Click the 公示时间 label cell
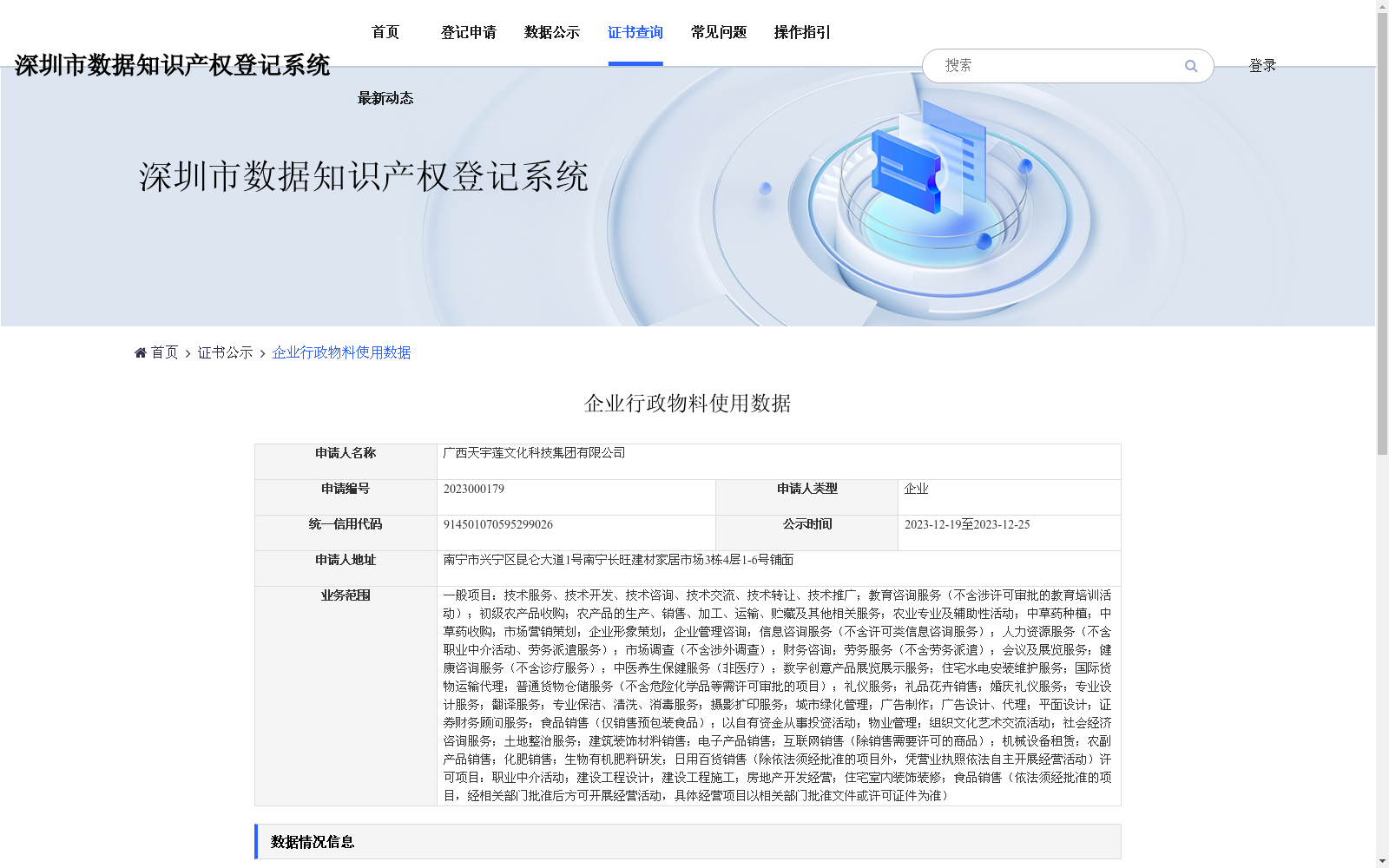The image size is (1389, 868). 806,533
